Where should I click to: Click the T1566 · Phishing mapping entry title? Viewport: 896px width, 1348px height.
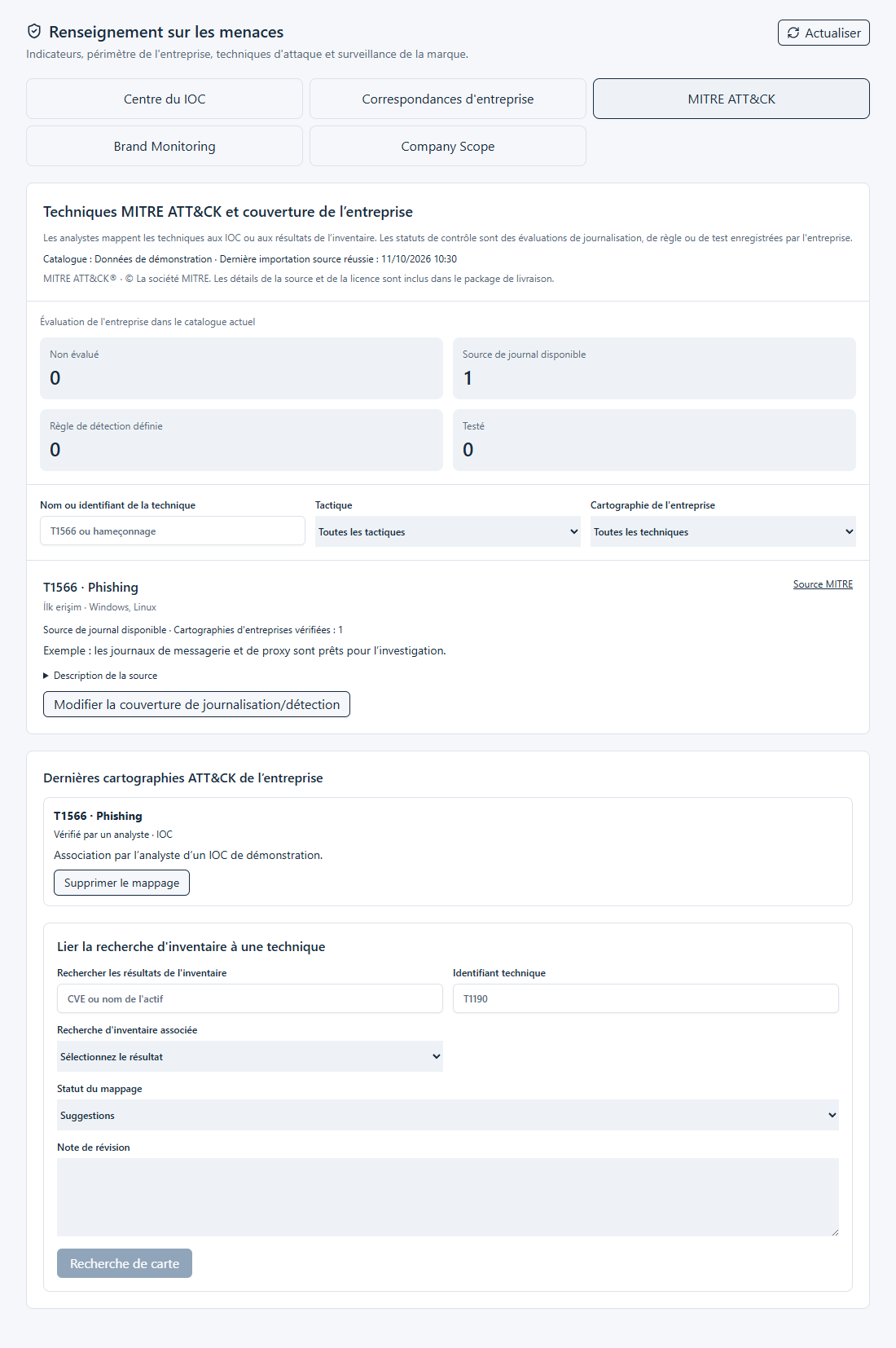[98, 816]
